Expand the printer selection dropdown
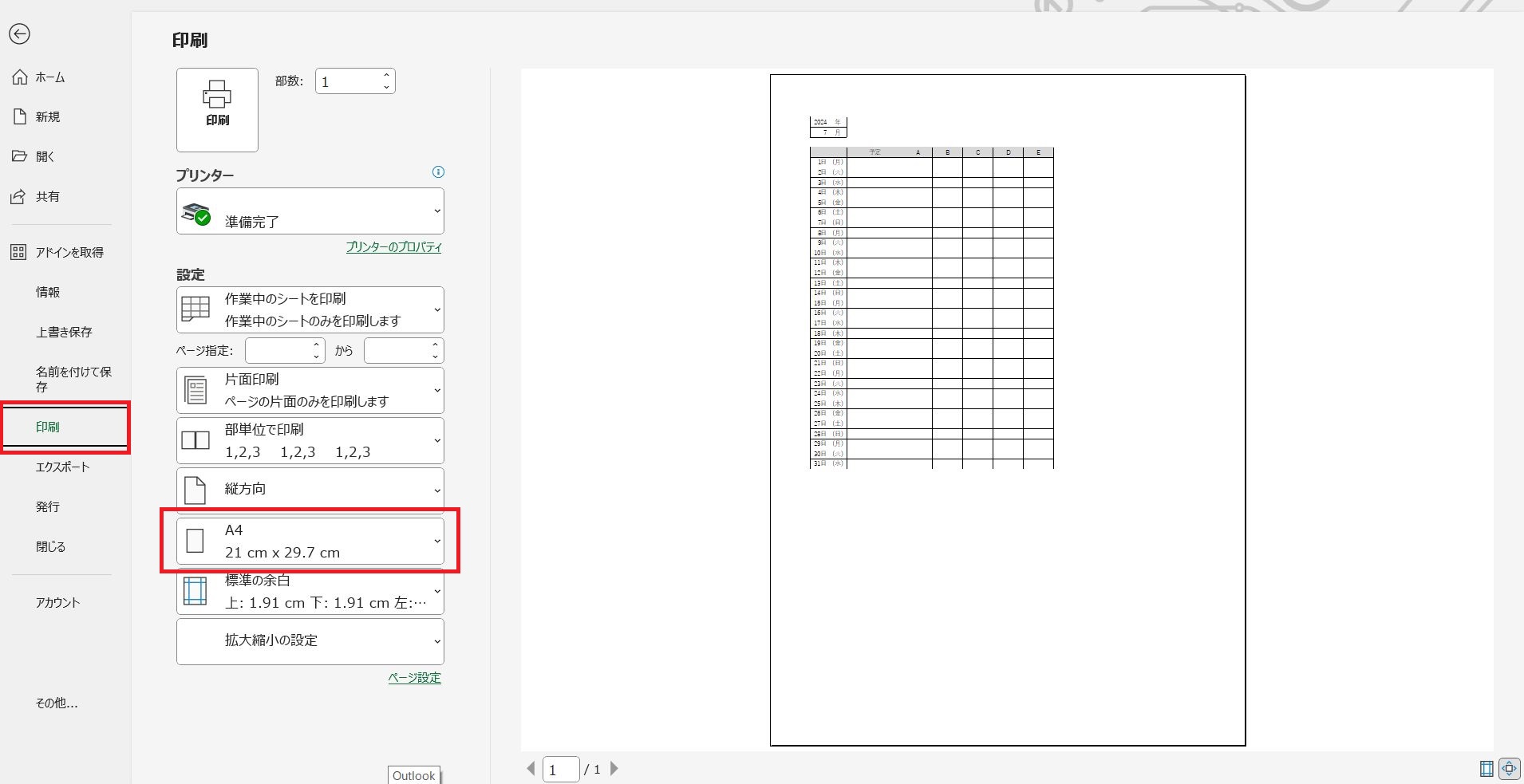This screenshot has height=784, width=1524. [x=310, y=211]
